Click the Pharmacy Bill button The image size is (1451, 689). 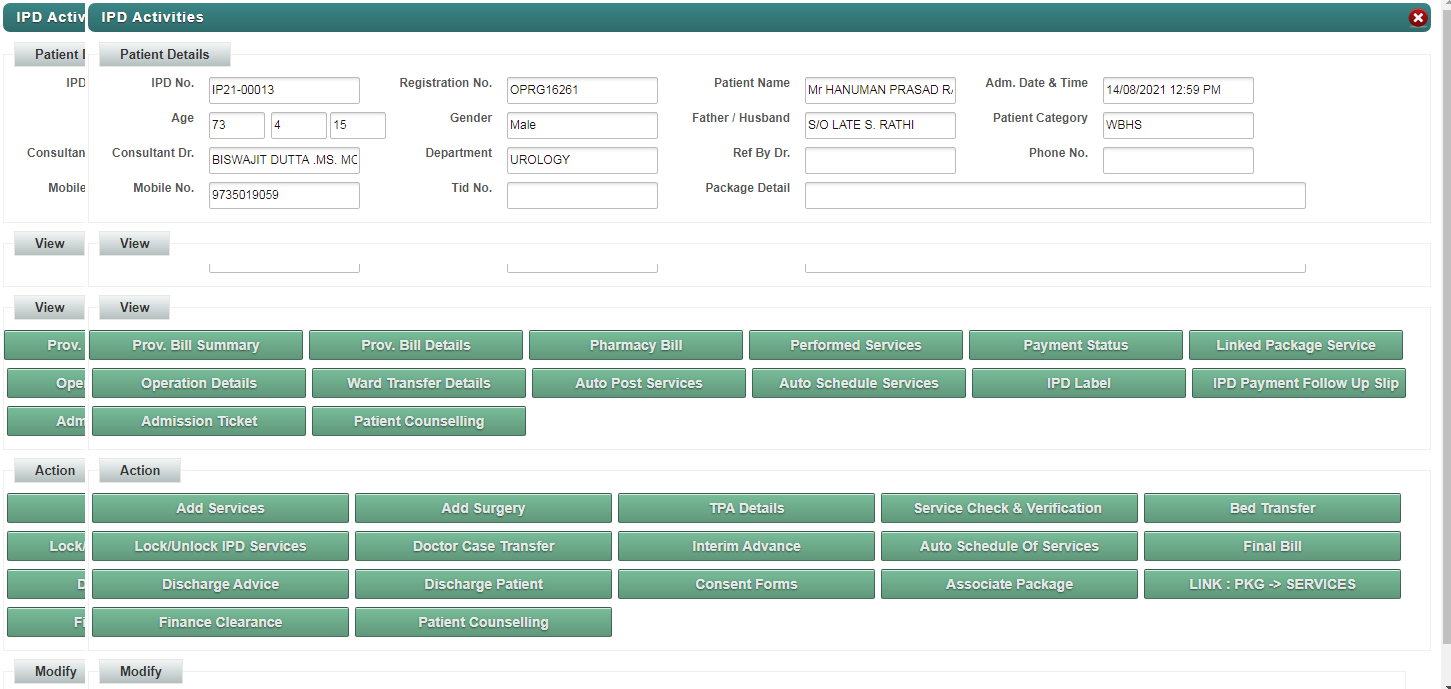[x=636, y=345]
